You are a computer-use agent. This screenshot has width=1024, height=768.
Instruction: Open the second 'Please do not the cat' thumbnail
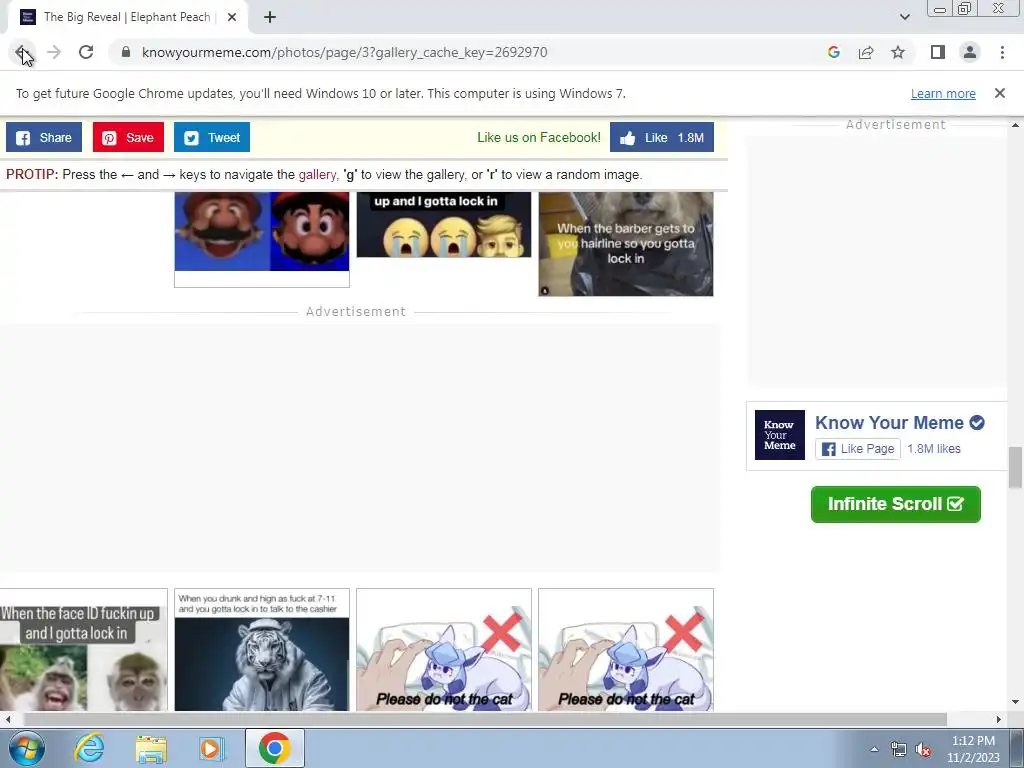pyautogui.click(x=626, y=650)
